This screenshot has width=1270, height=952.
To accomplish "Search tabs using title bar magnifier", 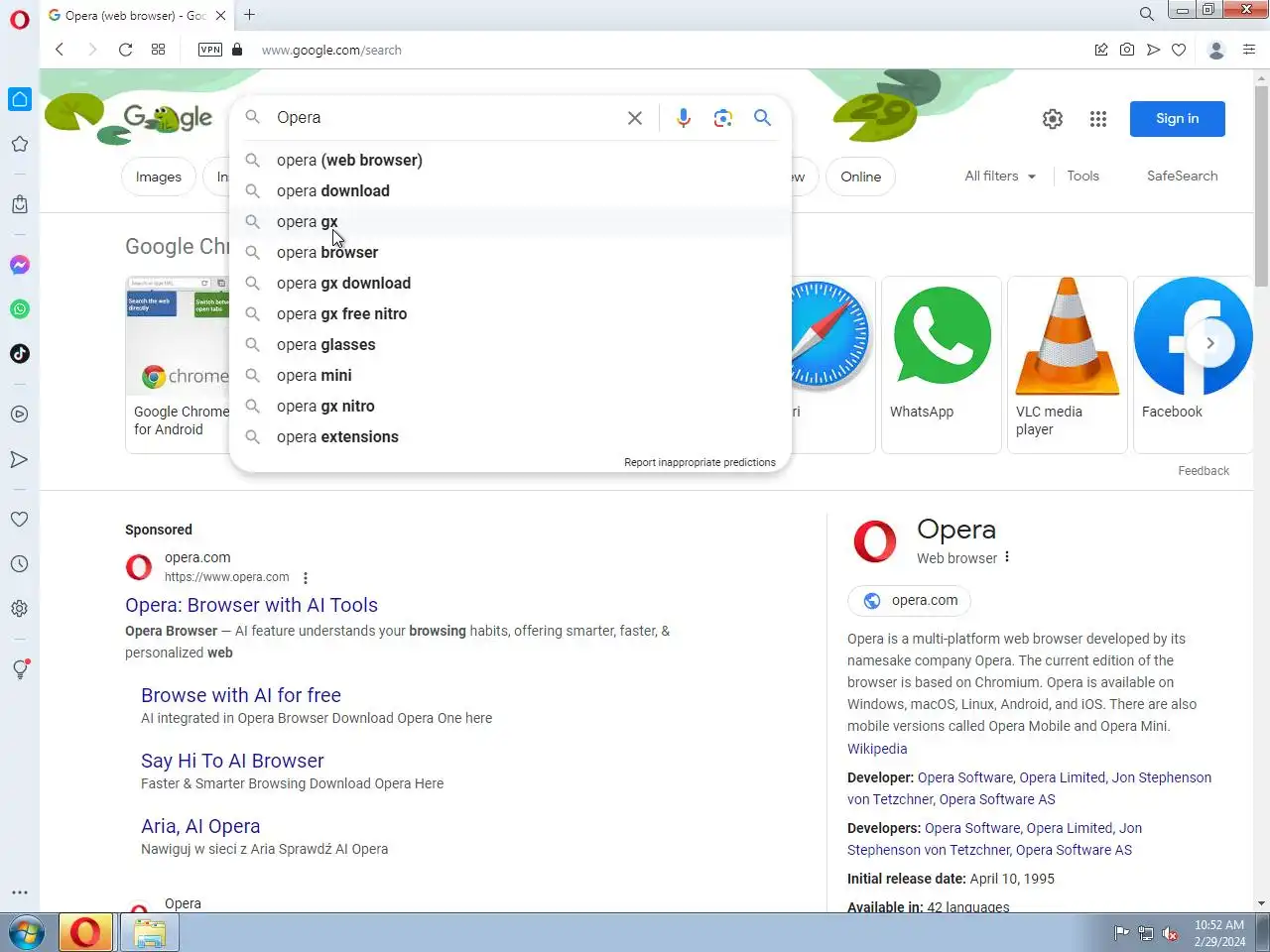I will [1146, 14].
